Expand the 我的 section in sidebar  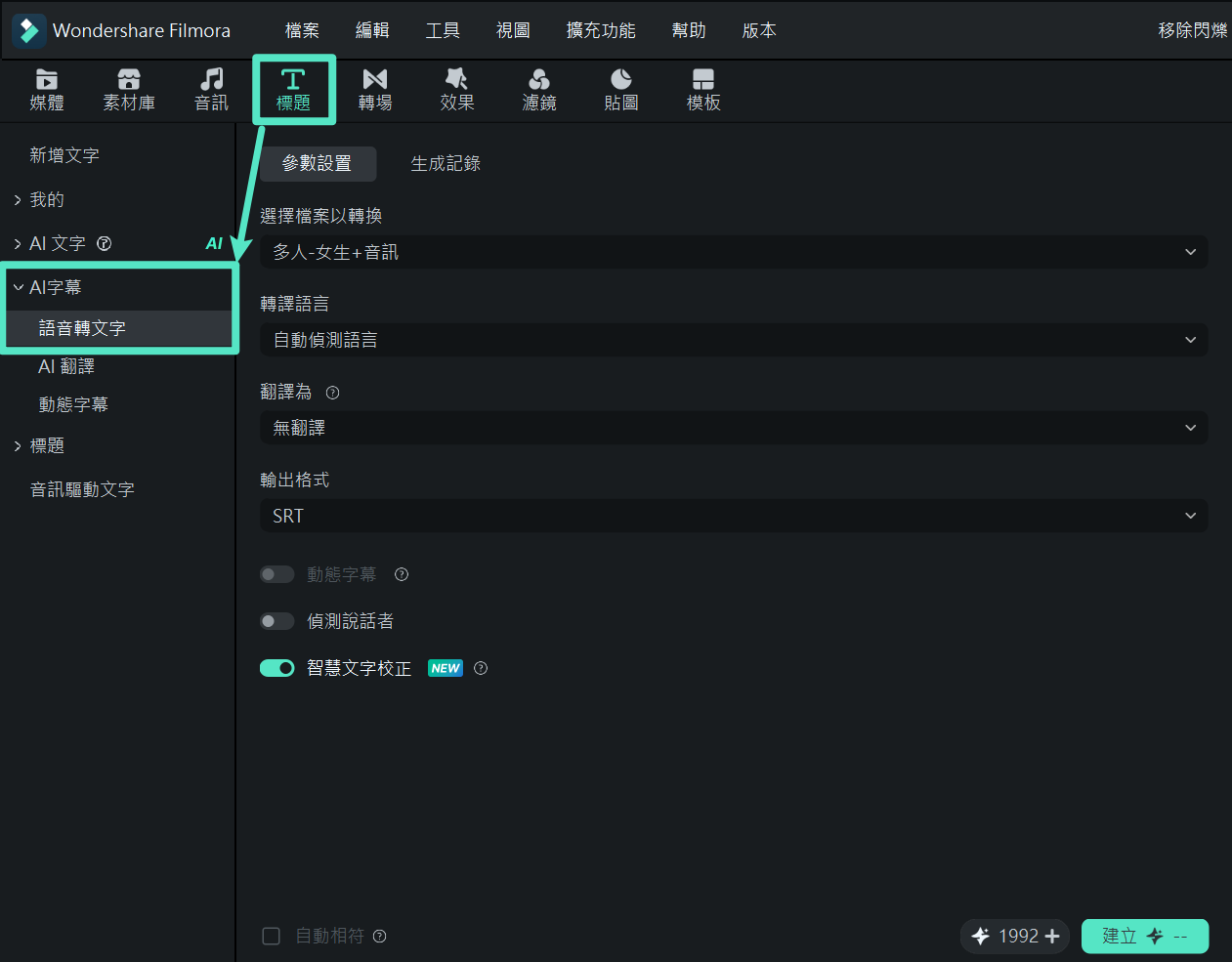point(18,199)
